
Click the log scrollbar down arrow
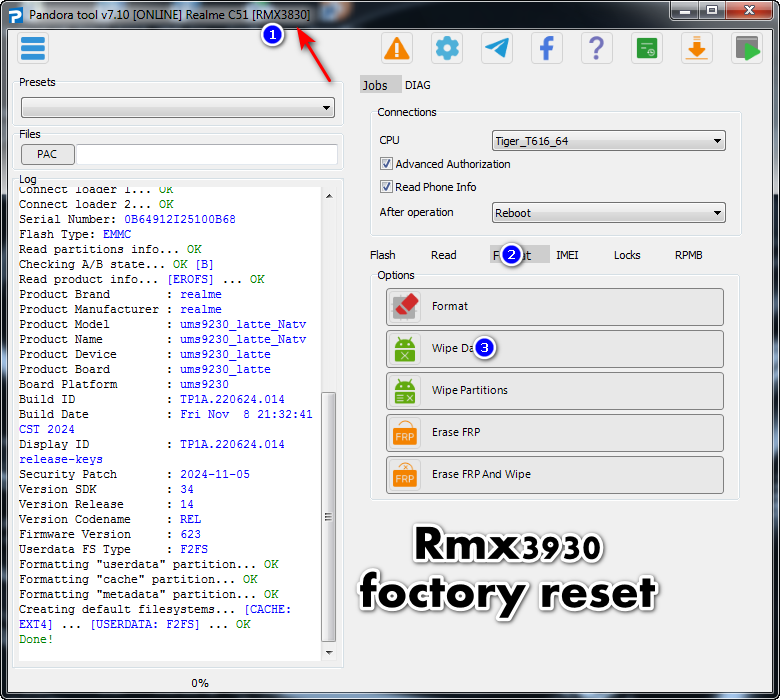click(x=329, y=652)
